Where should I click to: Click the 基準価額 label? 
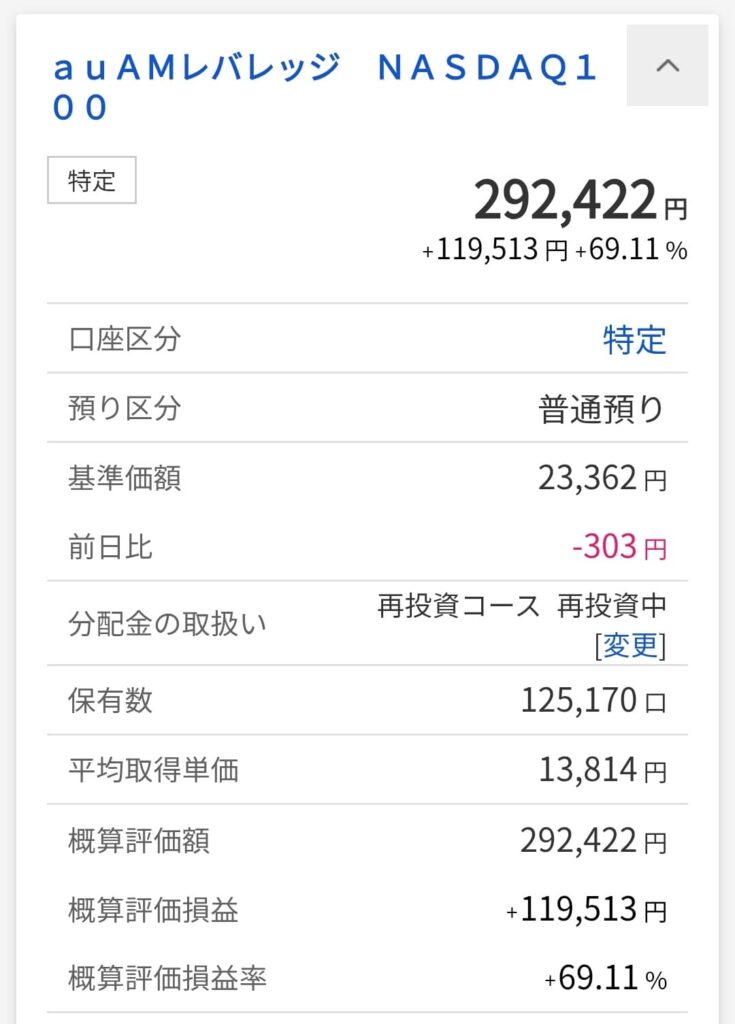click(x=124, y=478)
